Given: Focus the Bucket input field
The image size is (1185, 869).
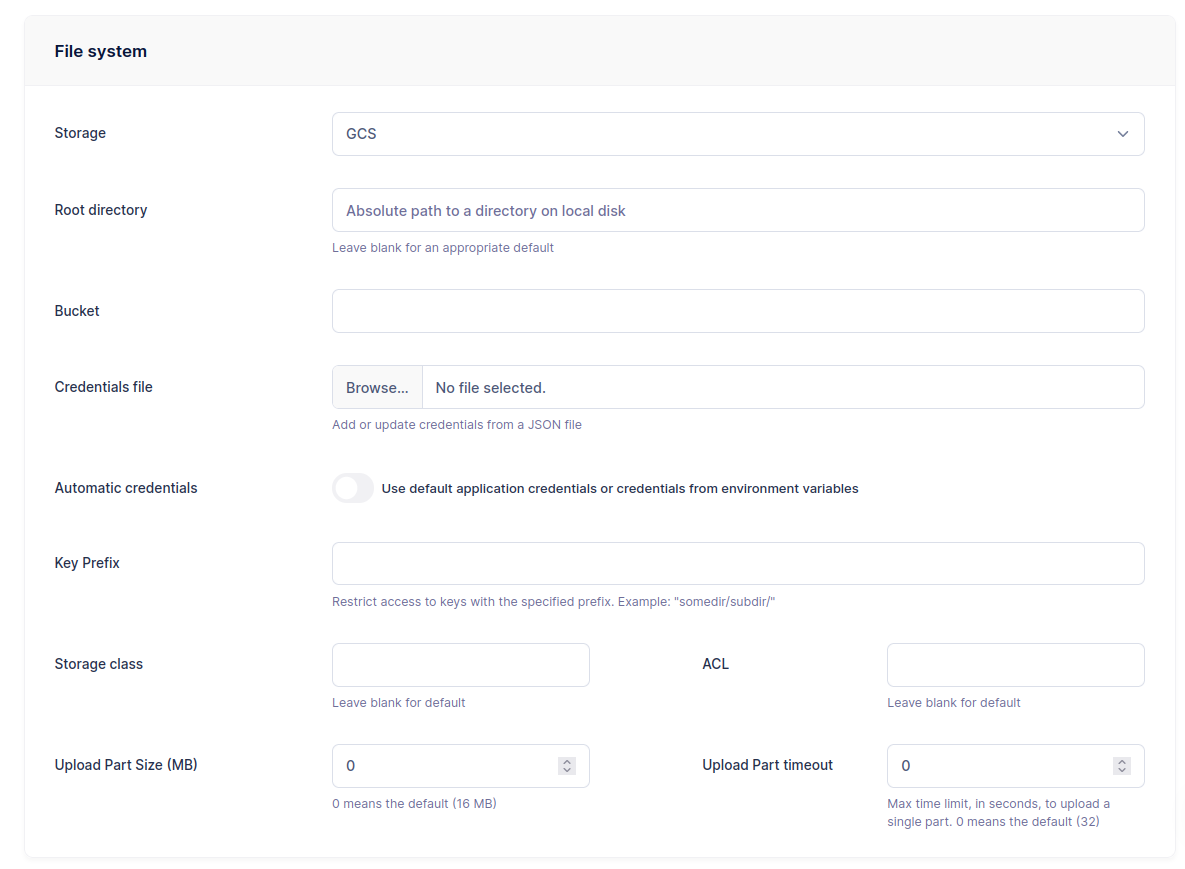Looking at the screenshot, I should click(x=737, y=311).
